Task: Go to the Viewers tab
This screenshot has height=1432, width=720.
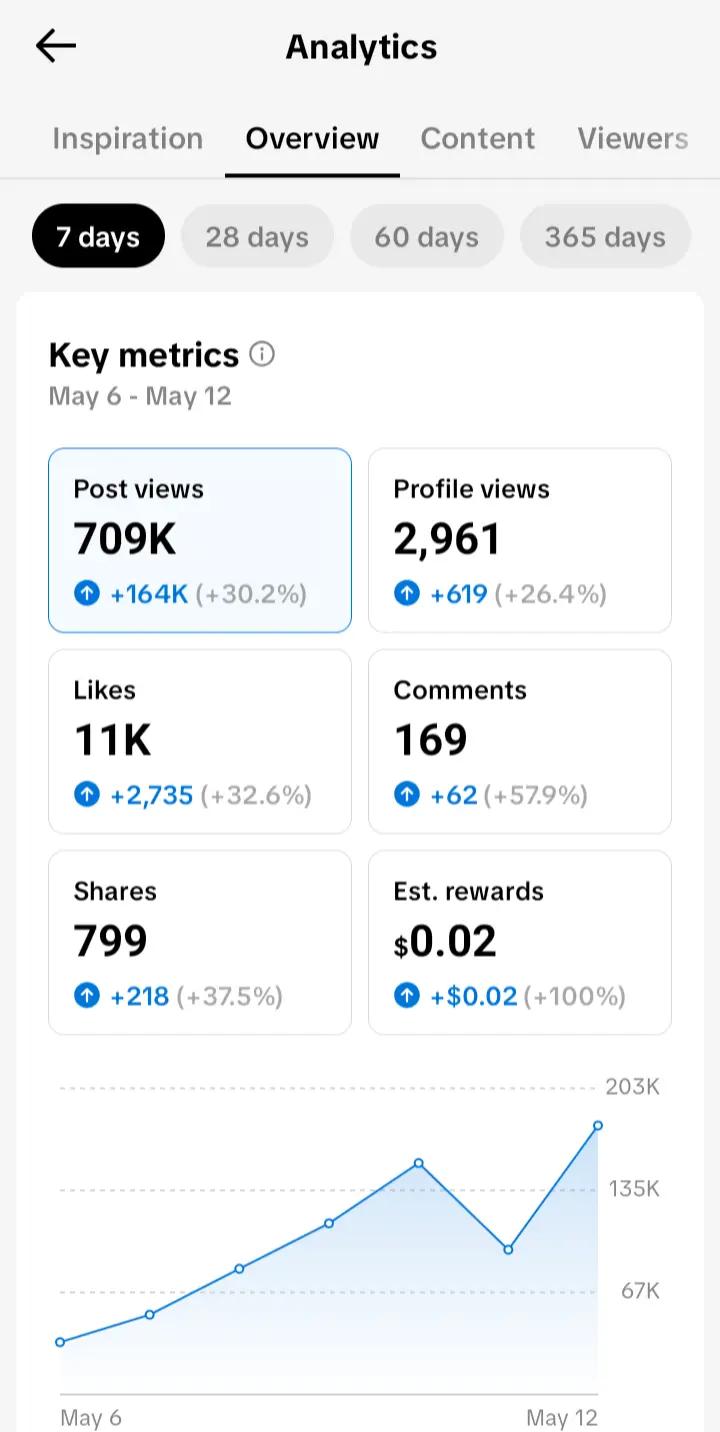Action: coord(633,138)
